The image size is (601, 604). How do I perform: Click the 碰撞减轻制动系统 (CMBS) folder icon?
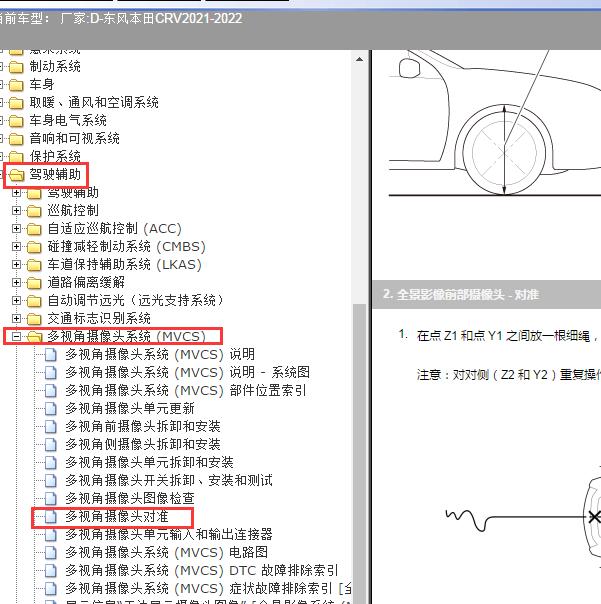(x=34, y=247)
